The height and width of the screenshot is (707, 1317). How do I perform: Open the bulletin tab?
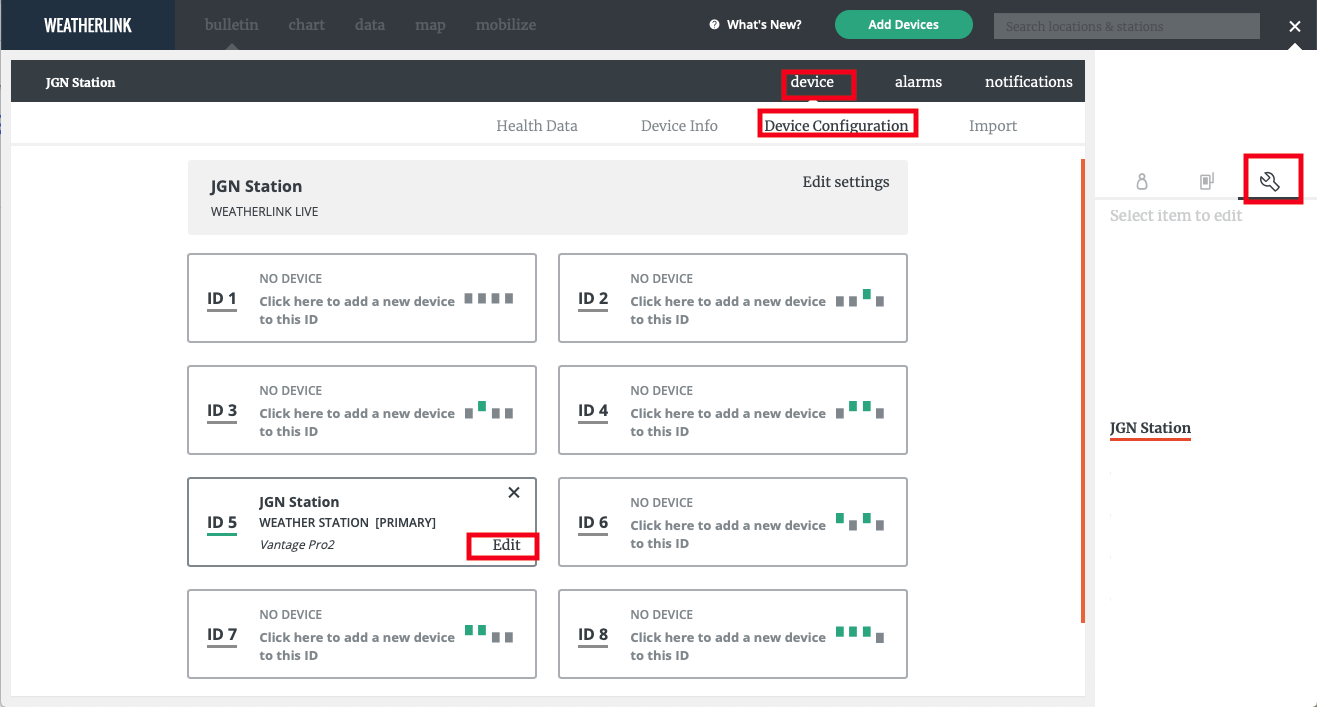click(x=231, y=25)
